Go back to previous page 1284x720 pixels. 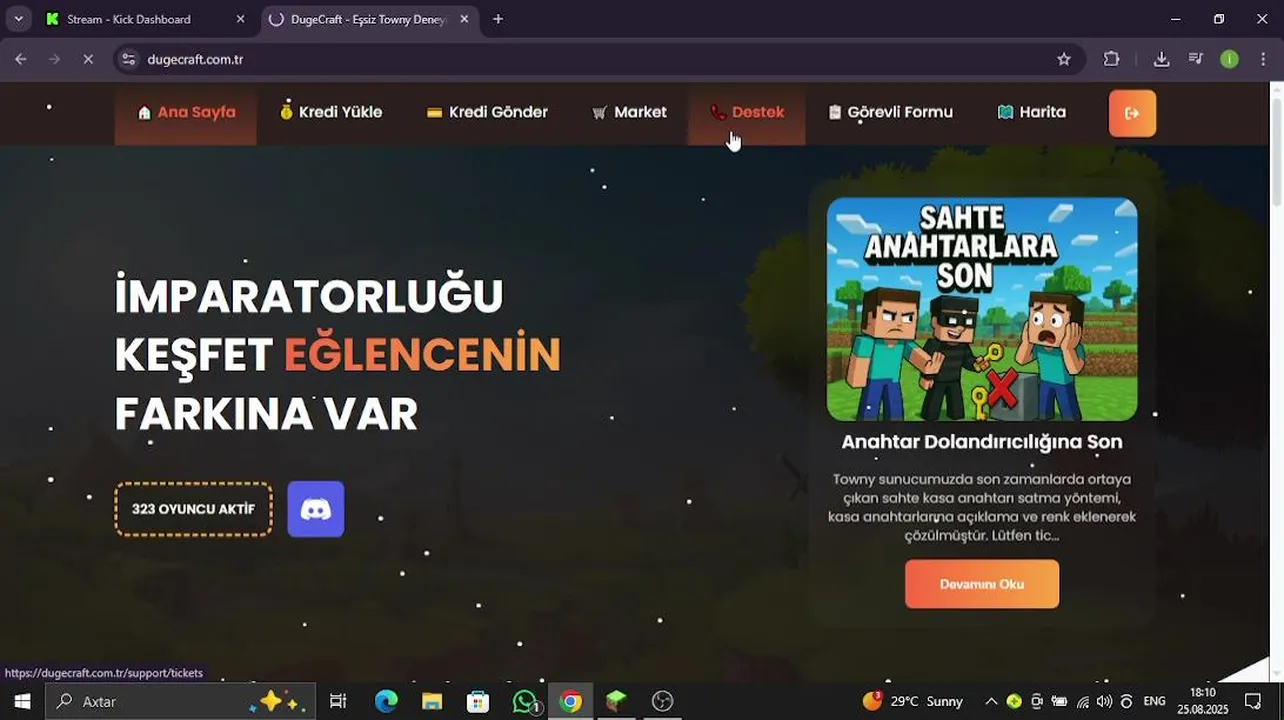(x=21, y=59)
